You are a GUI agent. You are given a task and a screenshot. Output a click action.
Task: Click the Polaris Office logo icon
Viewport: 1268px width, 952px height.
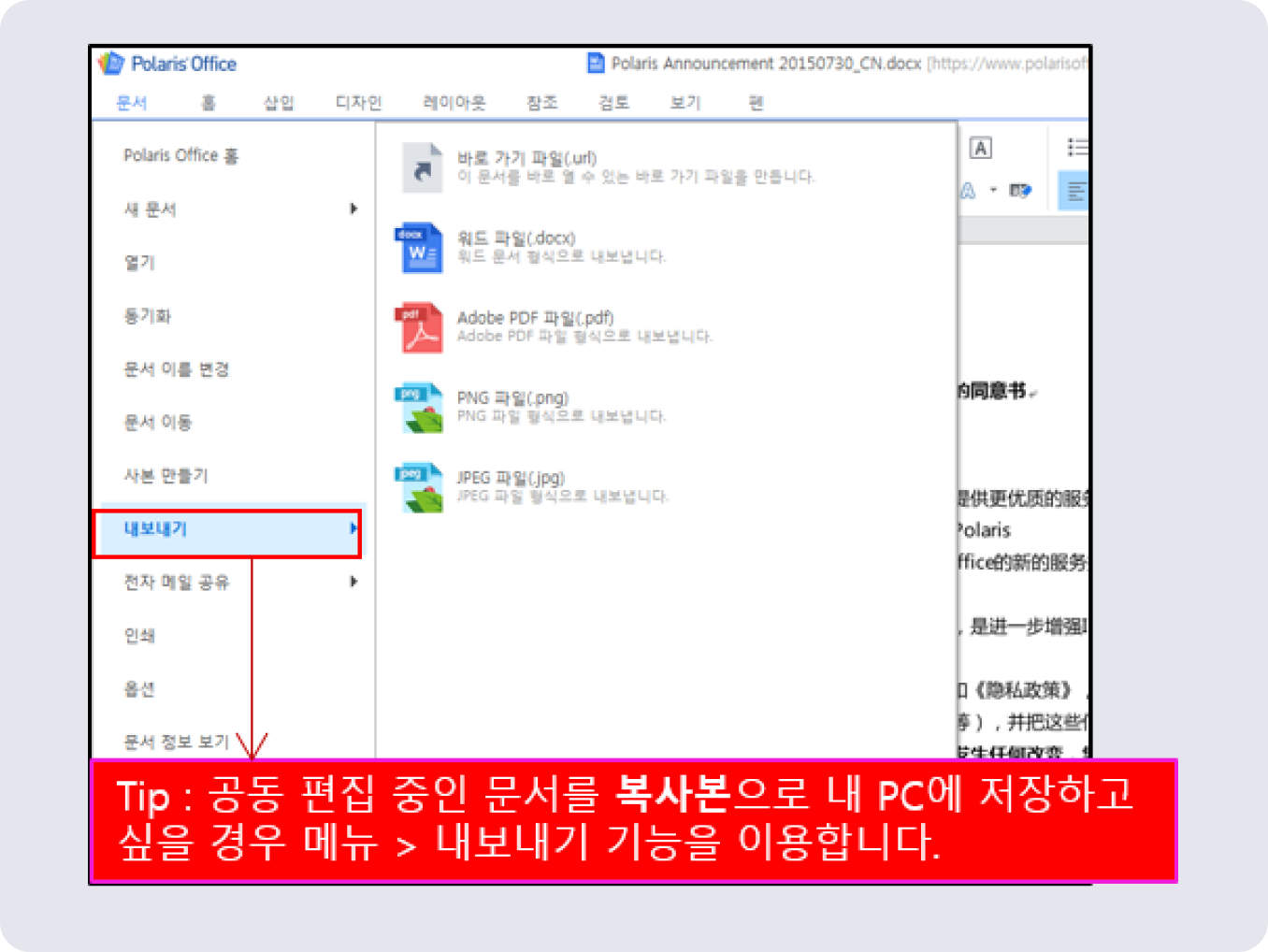pos(110,63)
